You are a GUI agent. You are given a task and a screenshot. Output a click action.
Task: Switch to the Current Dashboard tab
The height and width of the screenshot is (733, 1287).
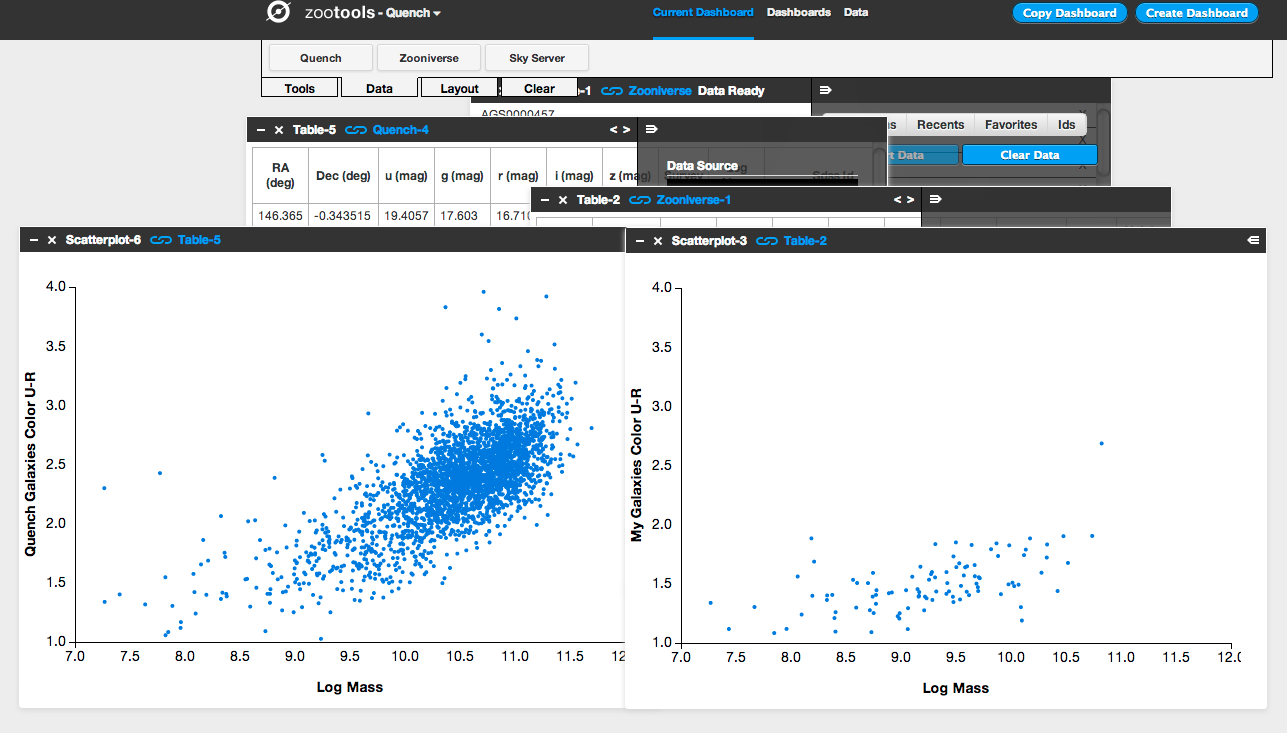pos(703,12)
